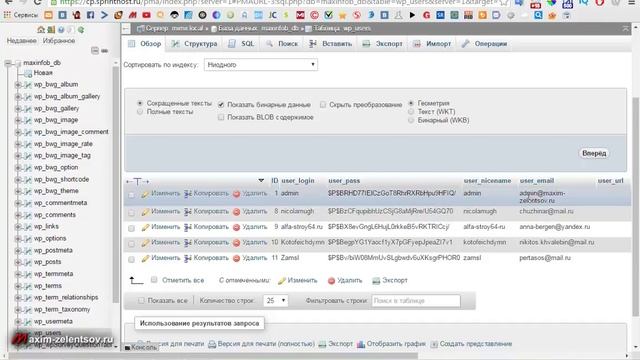Enable Показать BLOB содержимое checkbox
Viewport: 640px width, 360px height.
[x=221, y=117]
